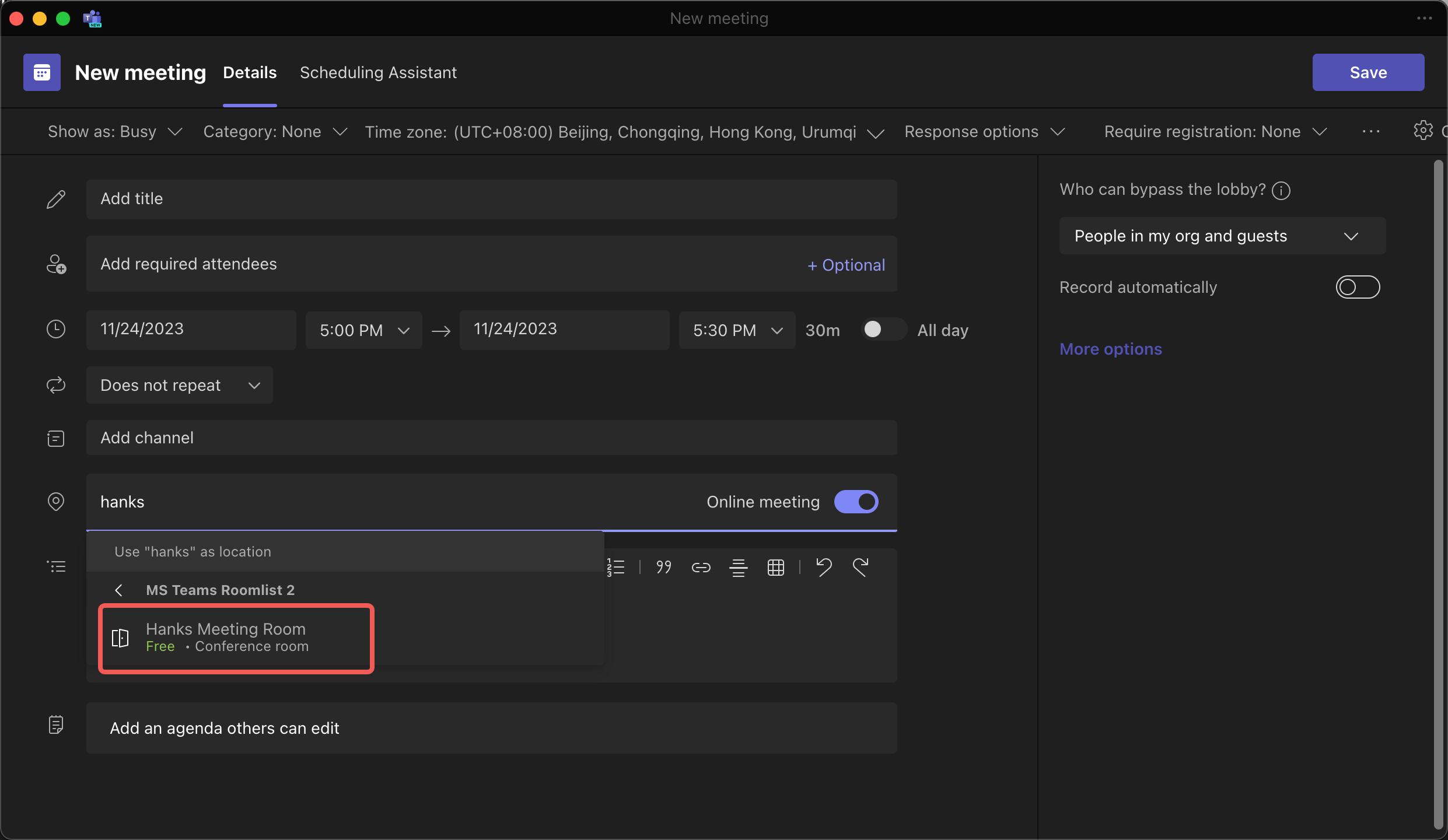Insert a quote with the quotation icon
The width and height of the screenshot is (1448, 840).
663,567
